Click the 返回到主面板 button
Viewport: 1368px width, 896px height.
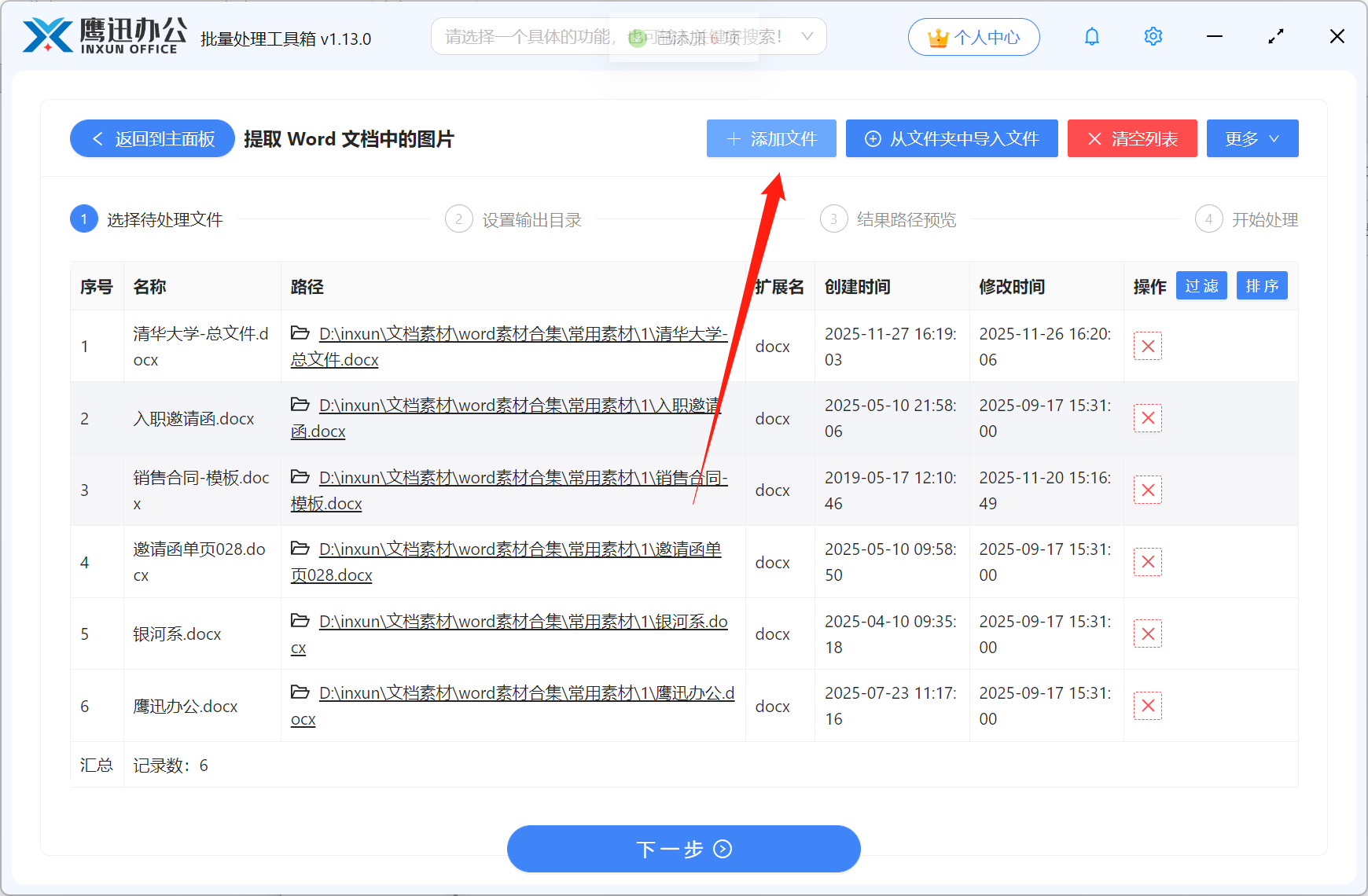click(x=152, y=138)
